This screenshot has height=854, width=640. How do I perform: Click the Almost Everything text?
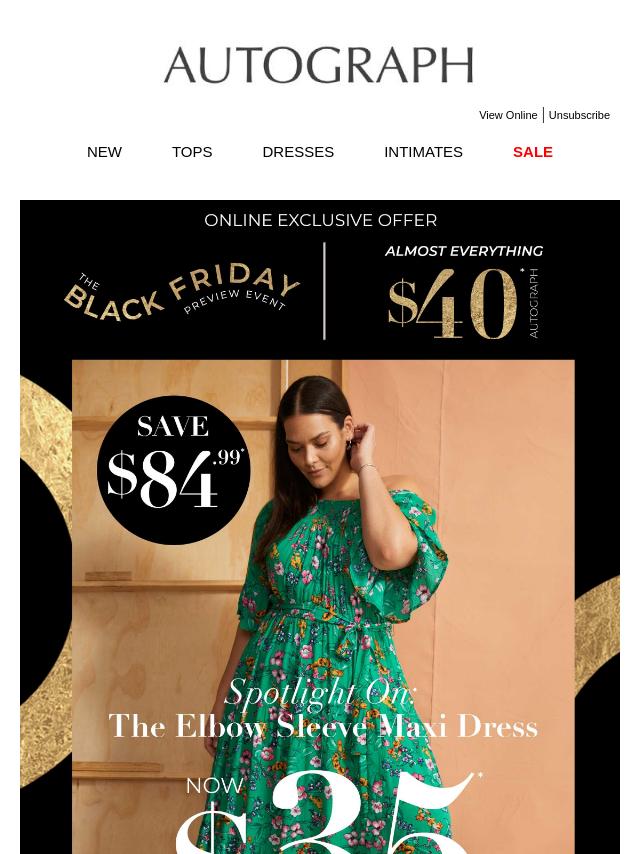pyautogui.click(x=464, y=251)
